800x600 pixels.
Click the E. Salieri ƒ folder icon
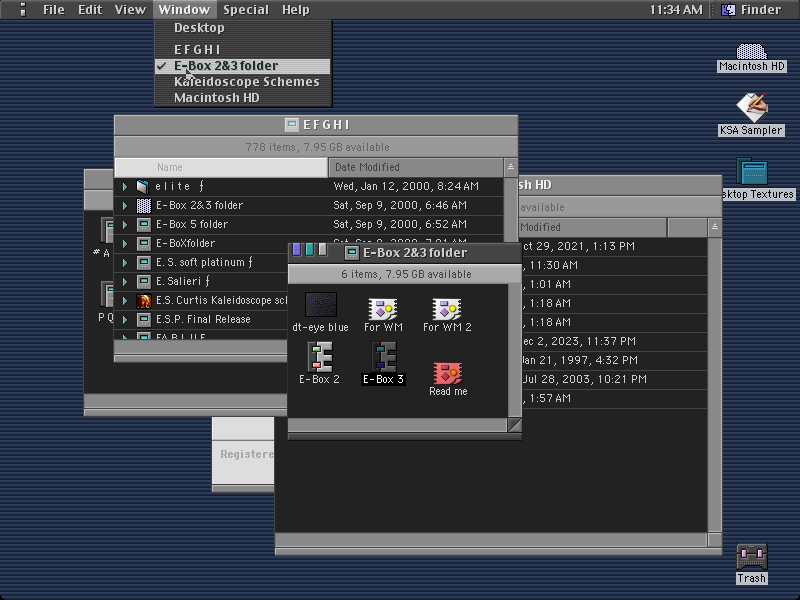(x=143, y=282)
